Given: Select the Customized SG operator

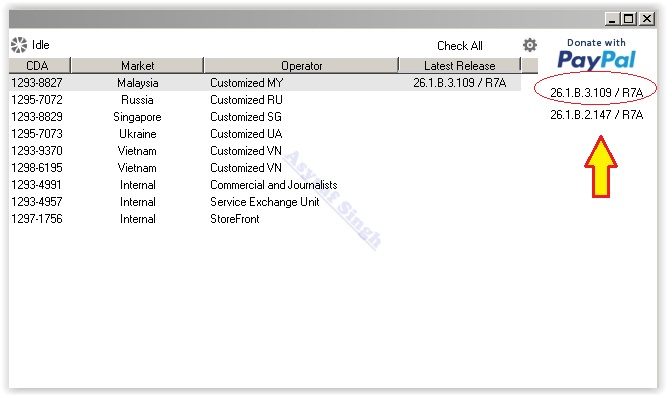Looking at the screenshot, I should point(246,117).
